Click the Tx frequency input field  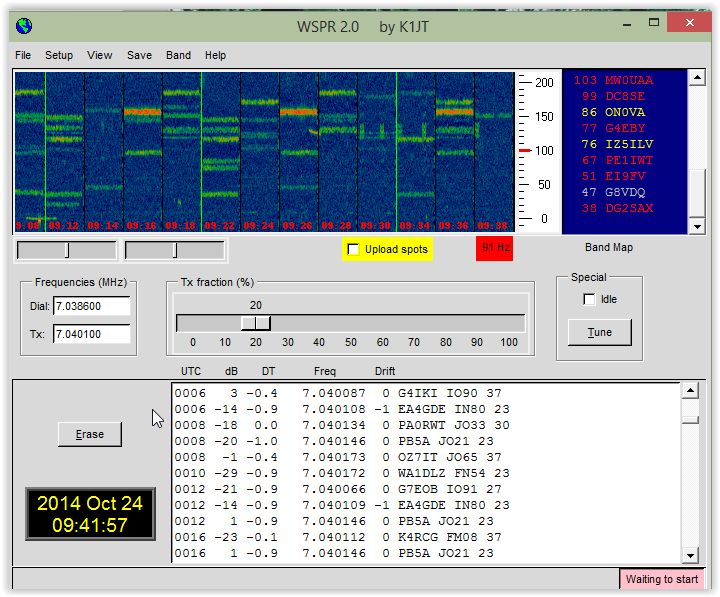point(92,334)
